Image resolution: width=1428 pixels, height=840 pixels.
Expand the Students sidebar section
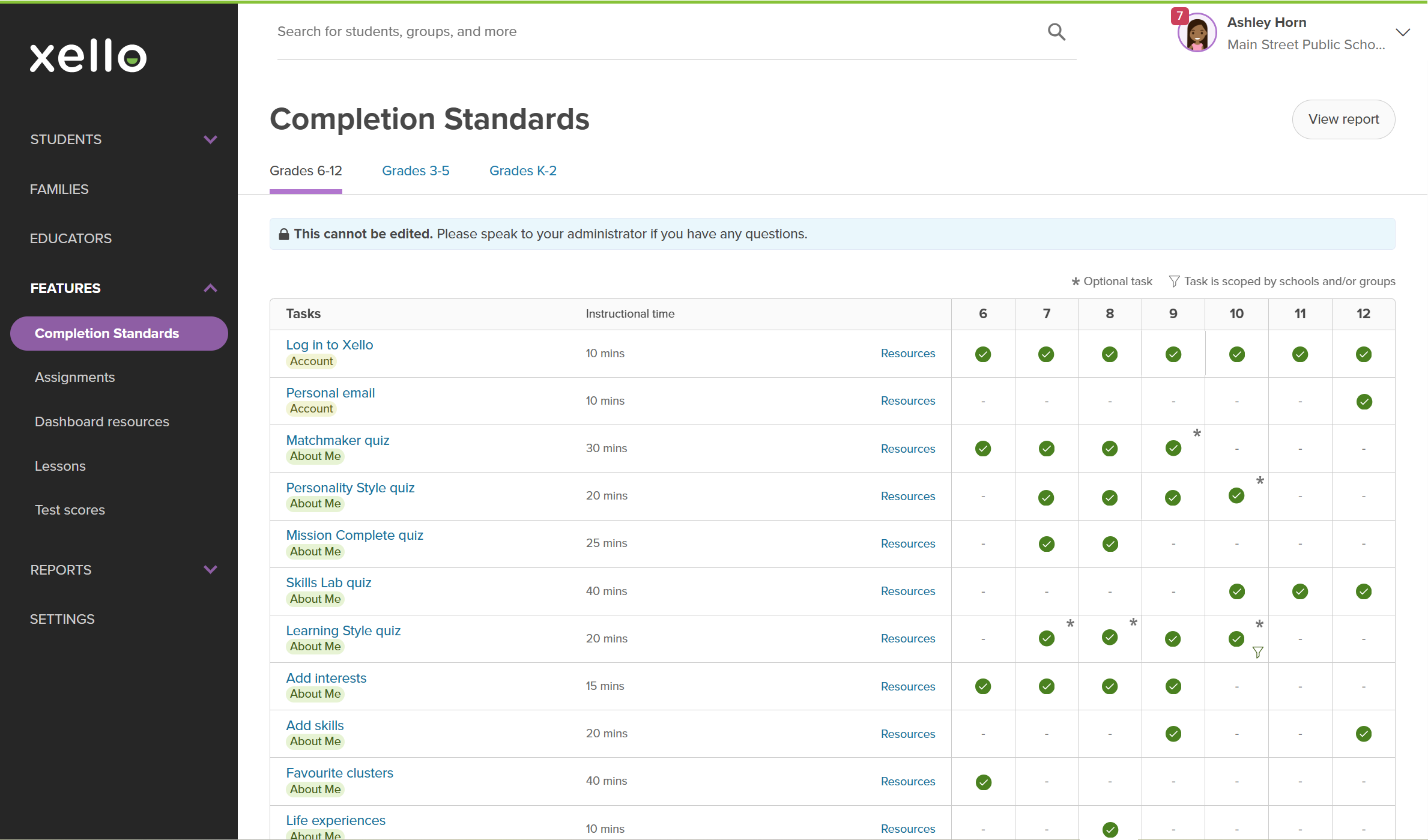(210, 139)
